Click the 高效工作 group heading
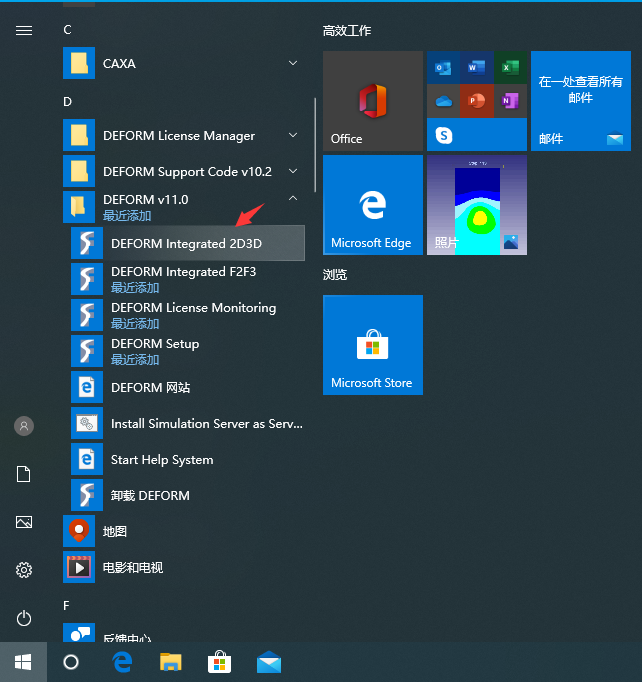Screen dimensions: 642x682 click(x=347, y=30)
